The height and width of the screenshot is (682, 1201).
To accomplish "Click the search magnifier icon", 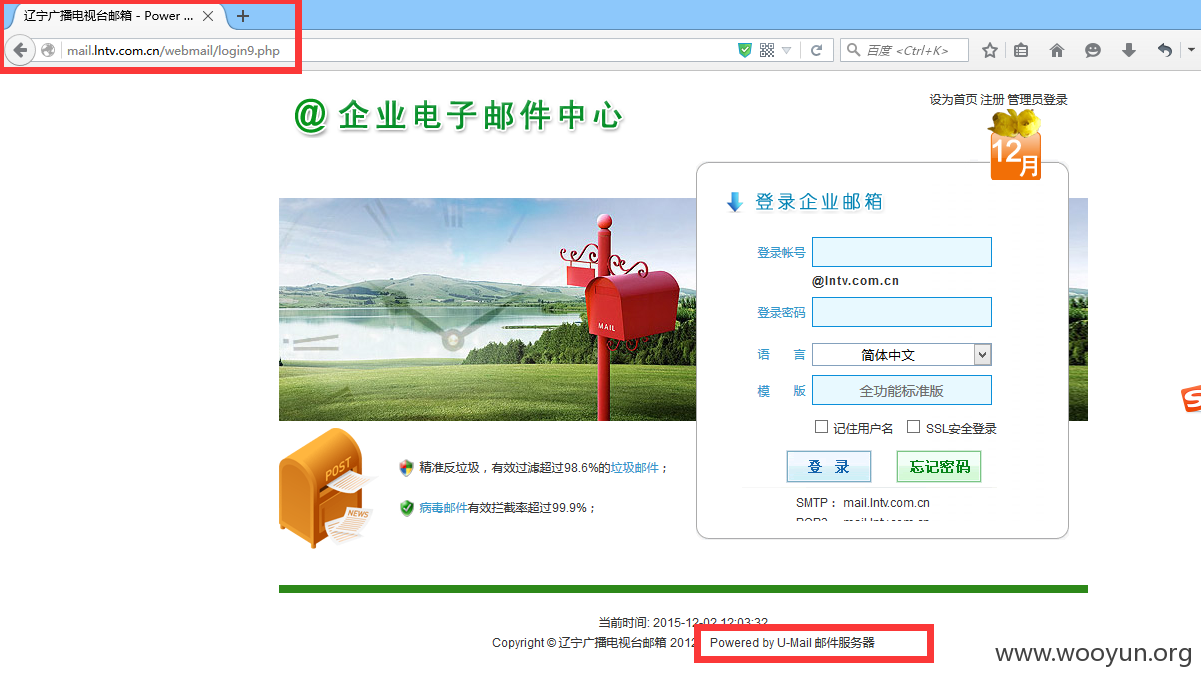I will coord(854,50).
